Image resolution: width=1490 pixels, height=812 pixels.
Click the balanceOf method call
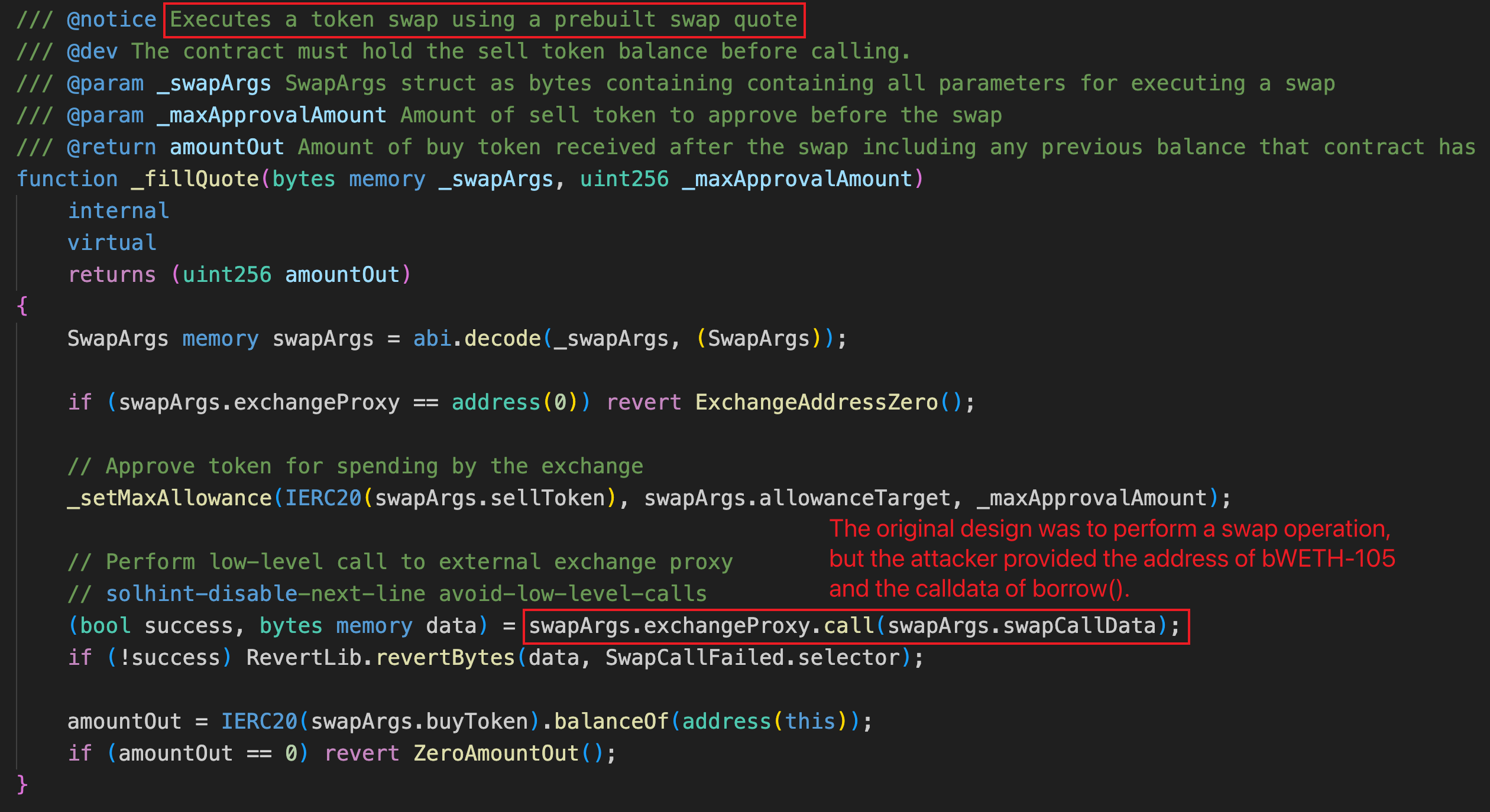point(611,722)
